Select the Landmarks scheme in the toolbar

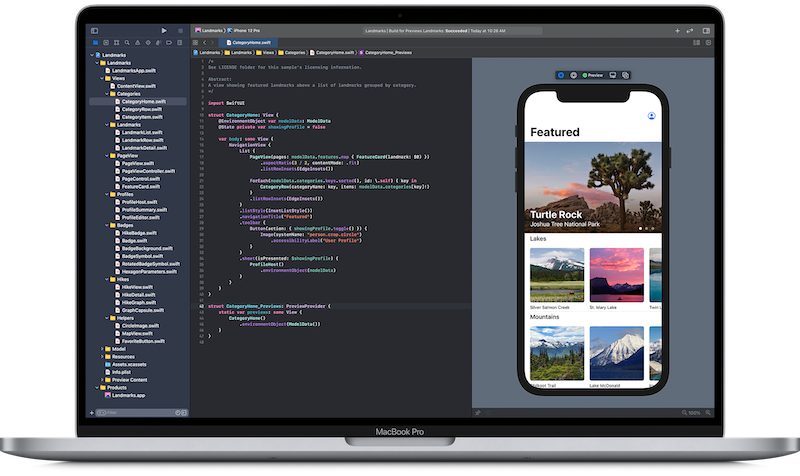point(209,31)
